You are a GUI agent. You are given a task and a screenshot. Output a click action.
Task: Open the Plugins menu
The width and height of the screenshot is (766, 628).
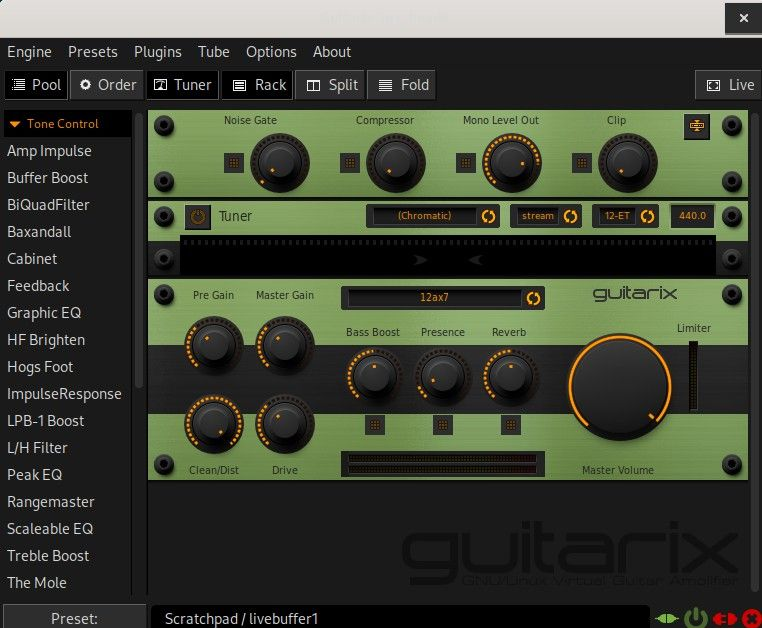[158, 52]
